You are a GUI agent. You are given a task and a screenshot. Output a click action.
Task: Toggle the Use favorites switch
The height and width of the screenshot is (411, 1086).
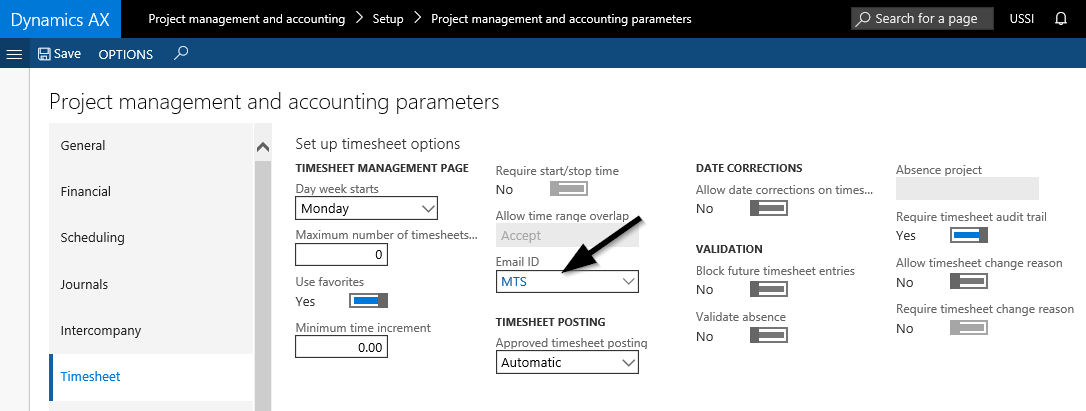pos(367,301)
